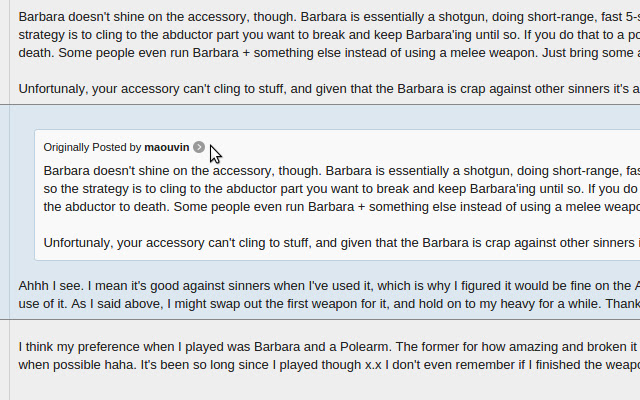Viewport: 640px width, 400px height.
Task: Click the quoted line 'so the strategy is to cling'
Action: click(342, 189)
